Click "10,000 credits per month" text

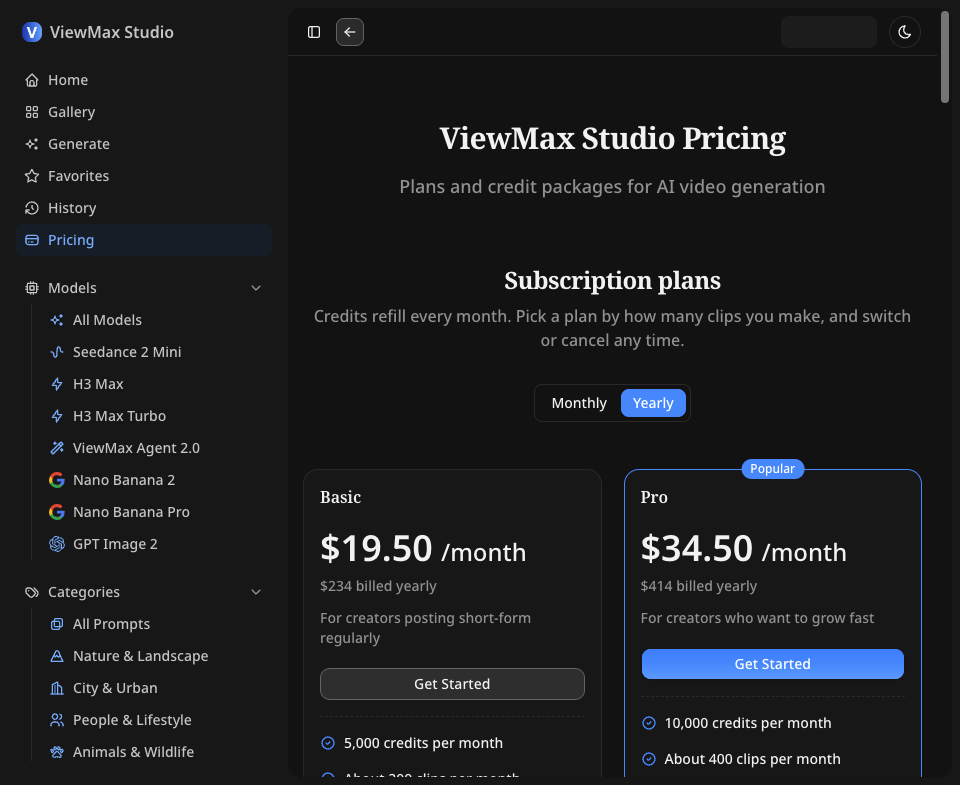(748, 723)
